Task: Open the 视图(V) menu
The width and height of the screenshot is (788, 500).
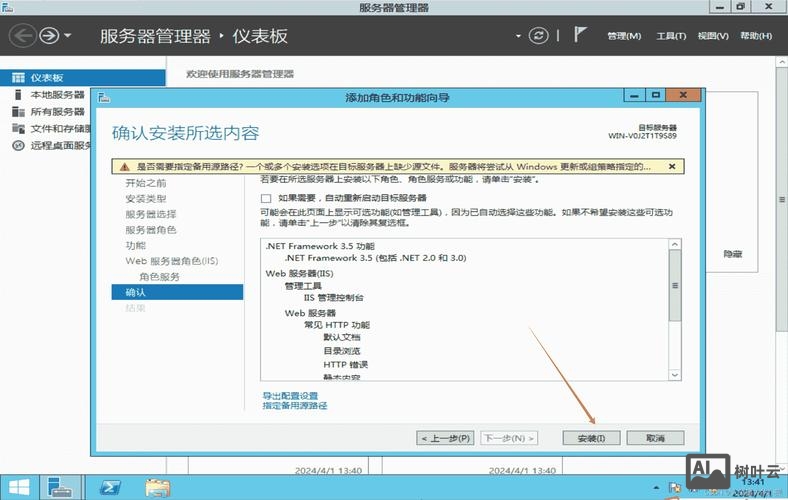Action: (713, 36)
